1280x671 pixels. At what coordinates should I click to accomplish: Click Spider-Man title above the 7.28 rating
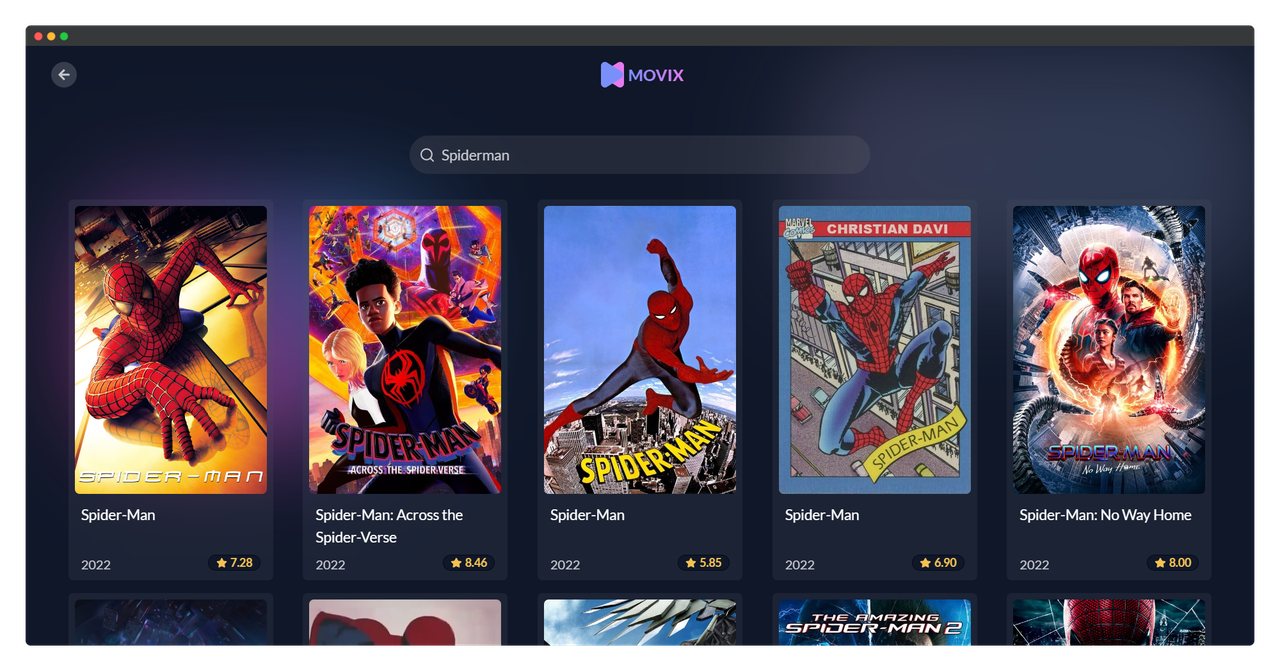click(x=118, y=515)
